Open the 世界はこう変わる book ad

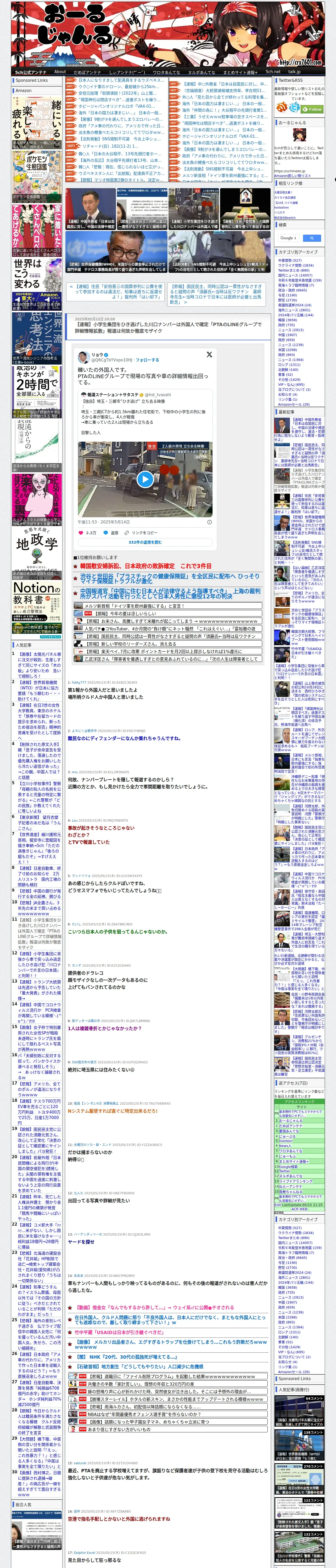[37, 284]
